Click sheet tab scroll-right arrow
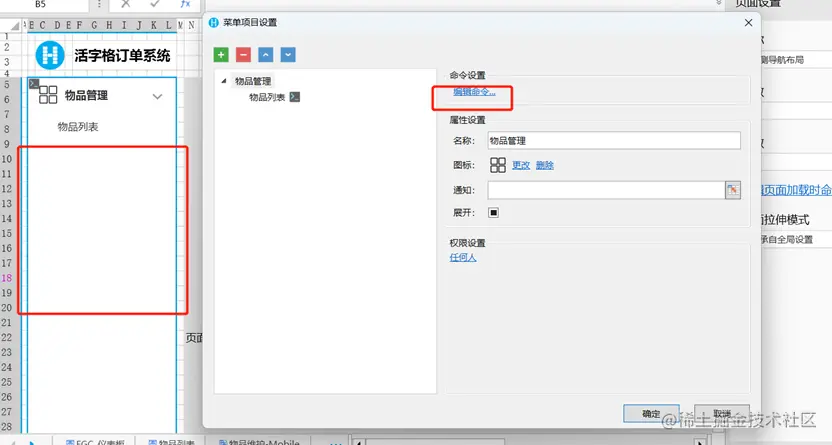Image resolution: width=832 pixels, height=445 pixels. click(x=32, y=442)
